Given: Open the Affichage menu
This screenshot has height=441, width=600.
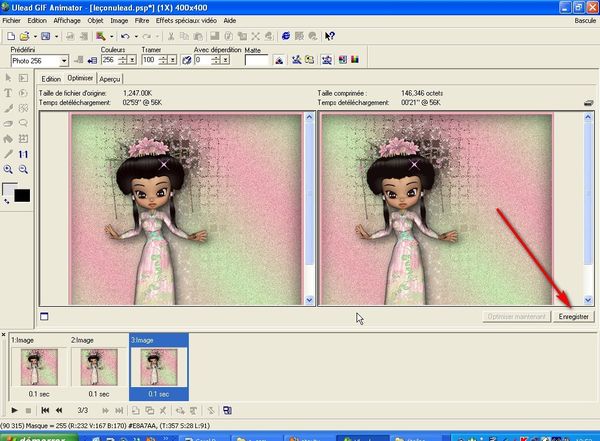Looking at the screenshot, I should click(x=67, y=21).
